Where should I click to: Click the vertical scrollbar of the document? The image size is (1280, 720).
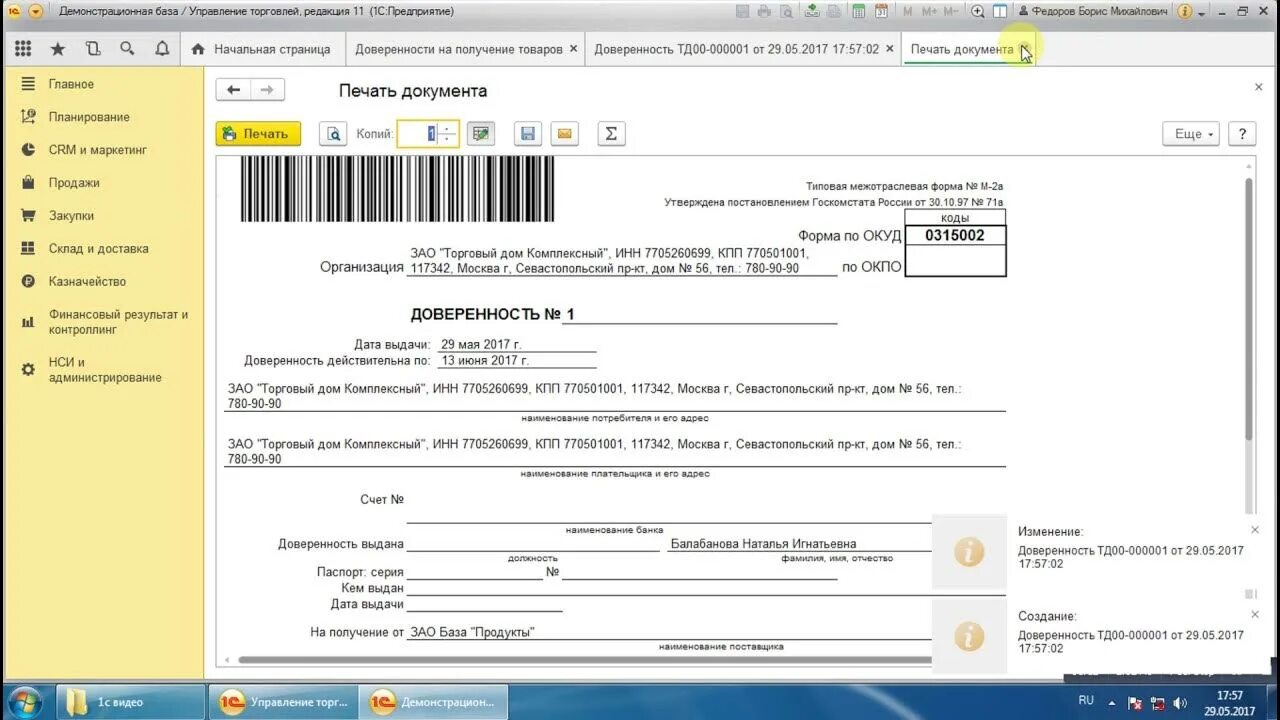1248,310
